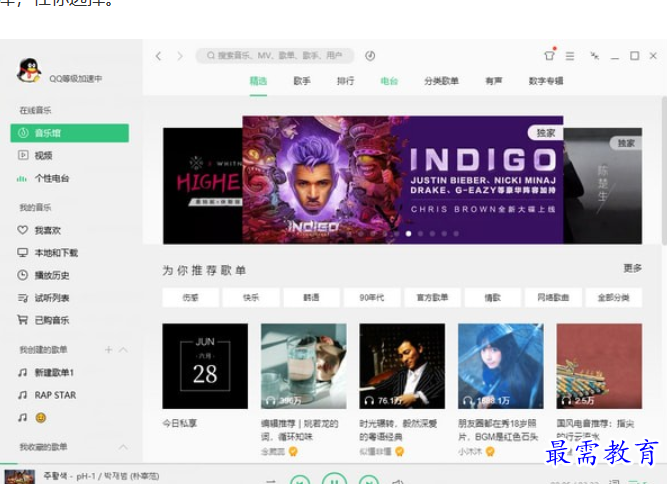This screenshot has width=667, height=484.
Task: Open the JUN 28 今日私享 cover
Action: tap(205, 366)
